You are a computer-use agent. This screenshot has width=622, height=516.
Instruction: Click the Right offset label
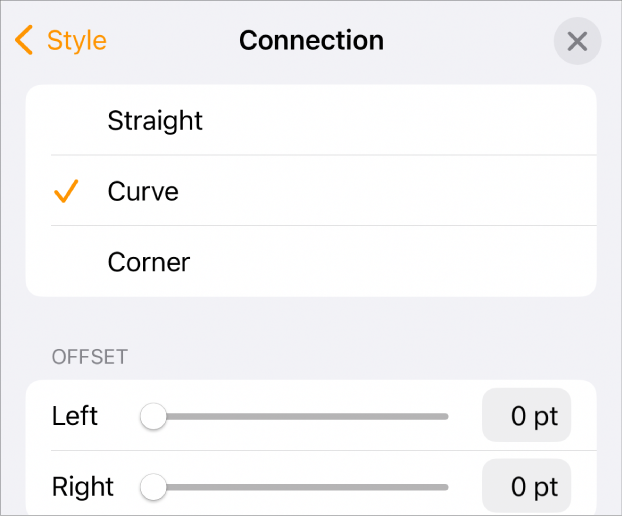83,487
